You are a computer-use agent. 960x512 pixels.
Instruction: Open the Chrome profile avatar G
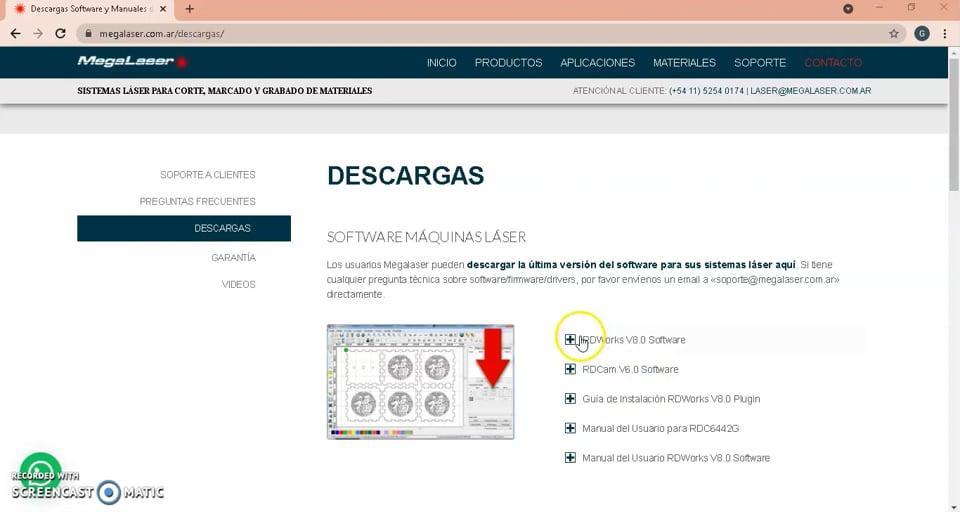click(x=922, y=34)
